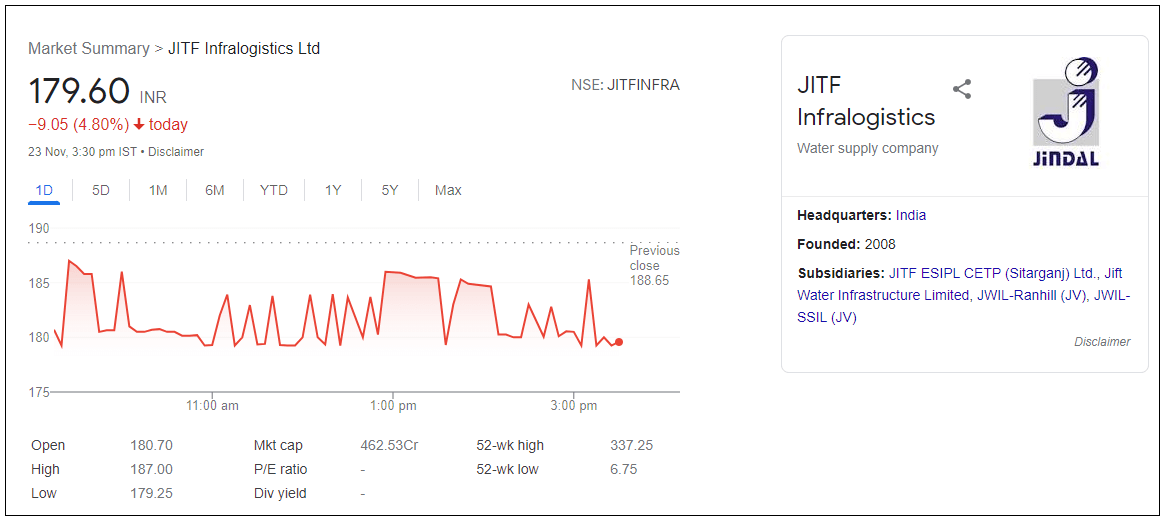Select the 1D chart range tab

[x=44, y=190]
